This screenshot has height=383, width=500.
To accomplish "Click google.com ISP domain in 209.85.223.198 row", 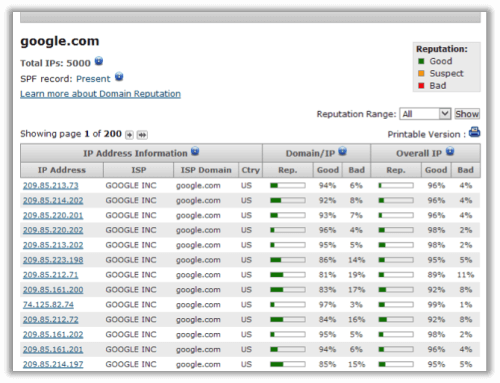I will pos(198,260).
